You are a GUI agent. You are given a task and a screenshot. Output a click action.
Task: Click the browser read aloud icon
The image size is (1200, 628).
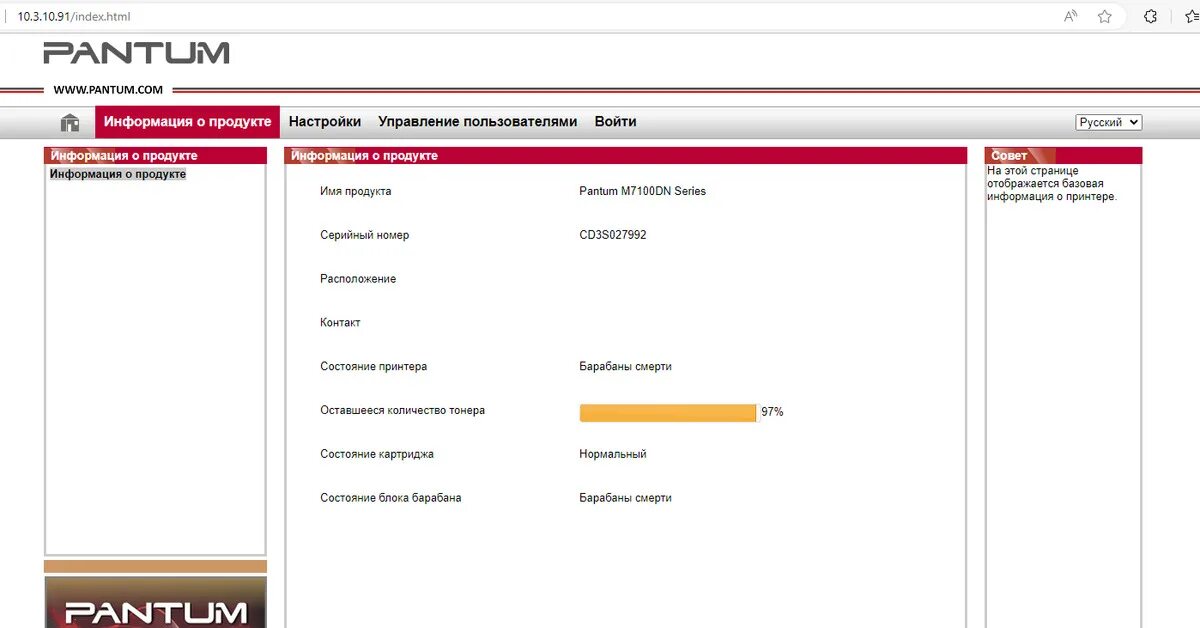1071,16
